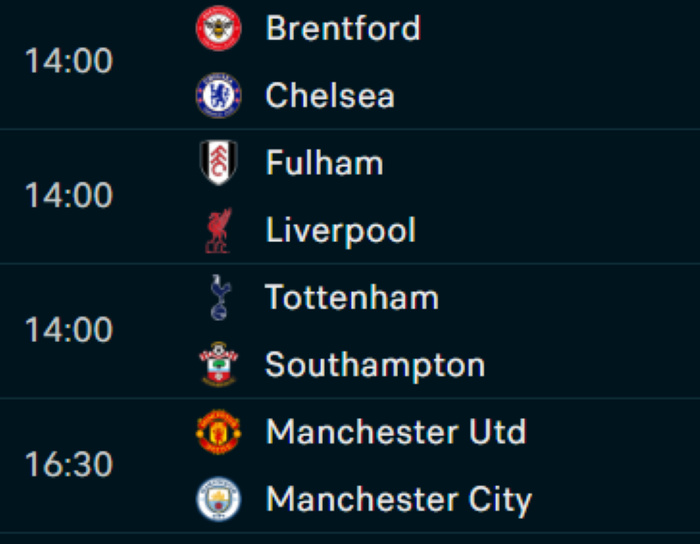Click the Fulham team name

tap(324, 163)
